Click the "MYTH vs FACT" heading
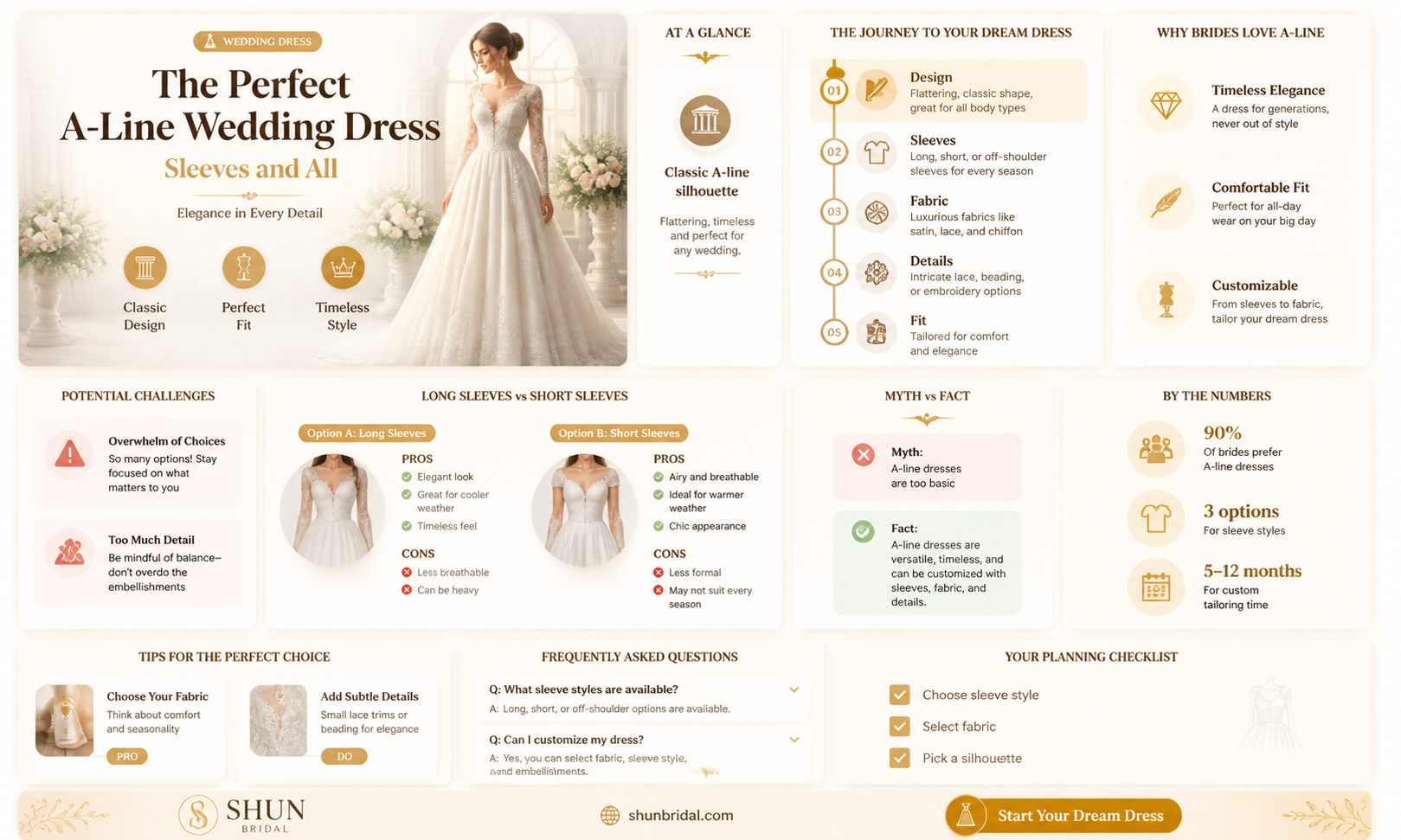 927,396
